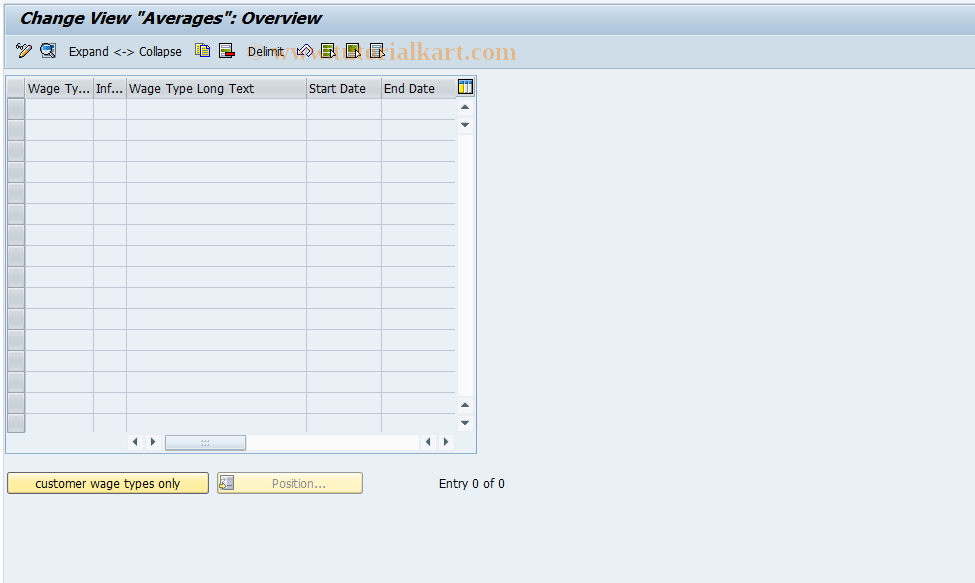The width and height of the screenshot is (975, 583).
Task: Click left horizontal scroll right arrow
Action: pos(153,442)
